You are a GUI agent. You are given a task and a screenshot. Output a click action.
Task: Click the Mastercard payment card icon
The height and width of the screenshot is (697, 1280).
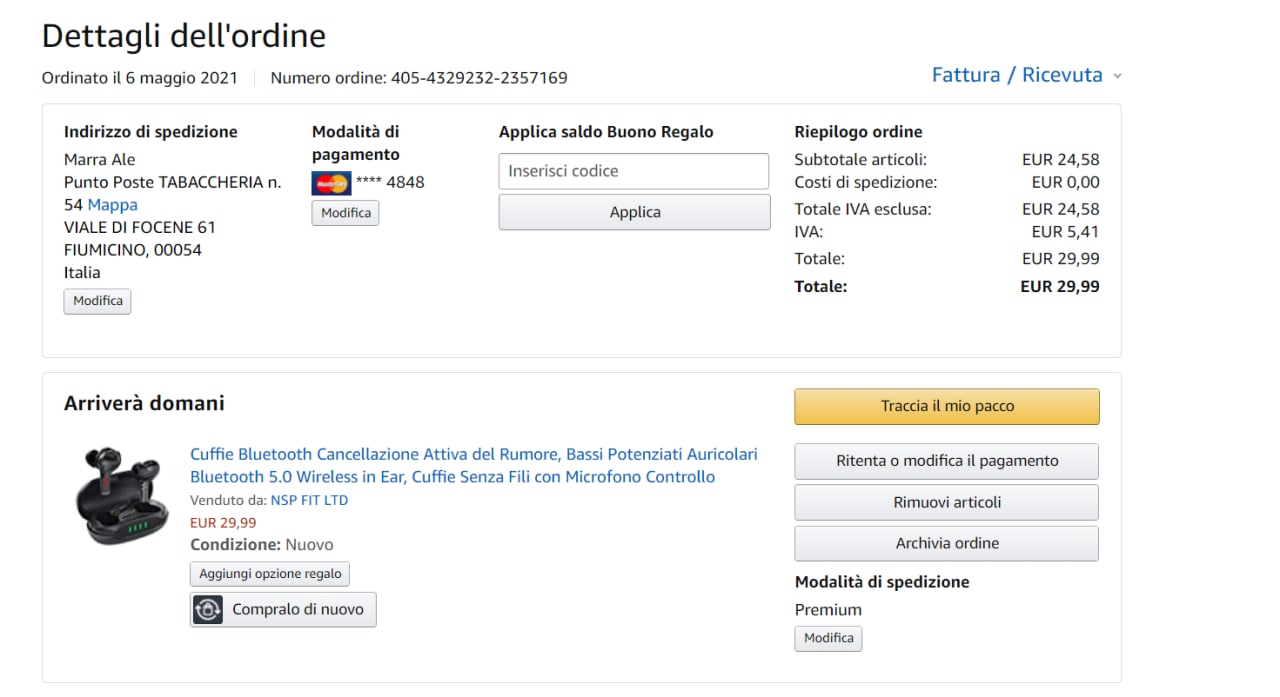(x=331, y=183)
